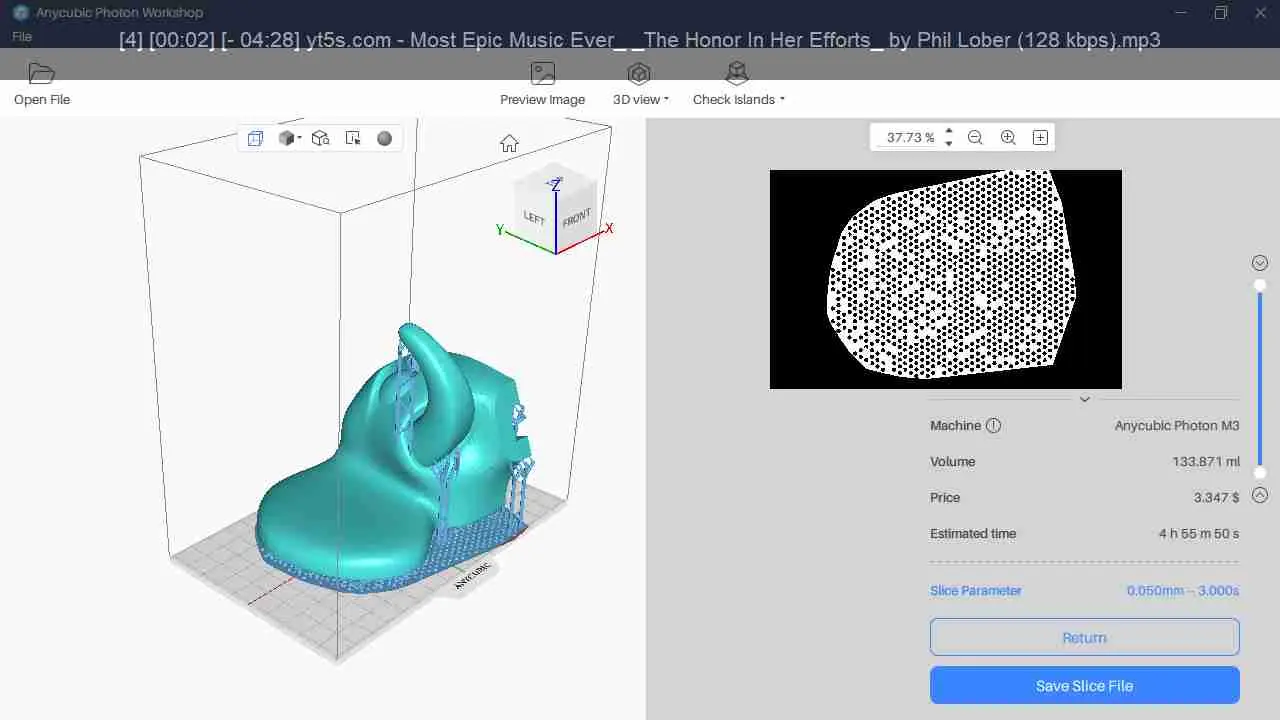This screenshot has width=1280, height=720.
Task: Click the 0.050mm -- 3.000s parameter value
Action: pos(1183,591)
